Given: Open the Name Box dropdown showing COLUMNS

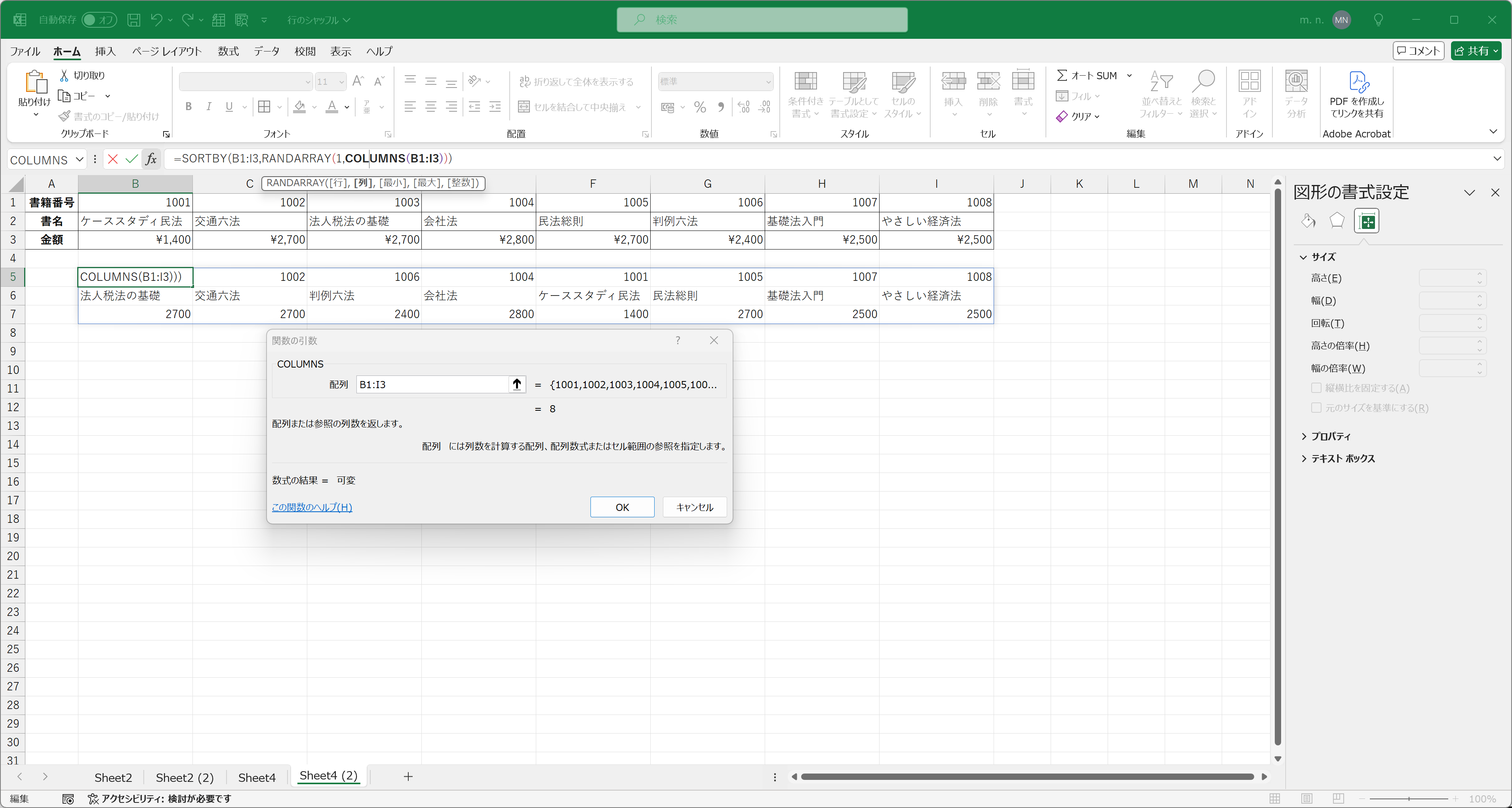Looking at the screenshot, I should (x=79, y=159).
